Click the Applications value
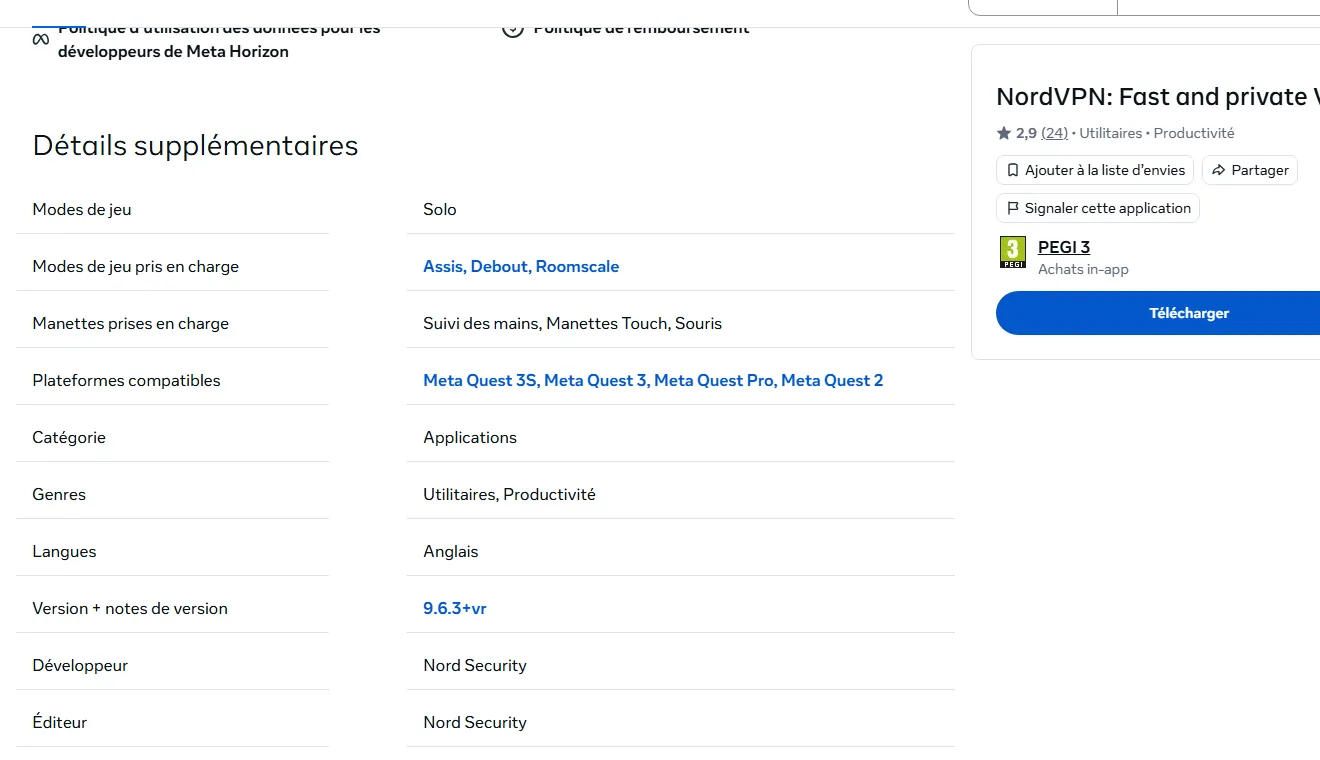The height and width of the screenshot is (760, 1320). (470, 437)
